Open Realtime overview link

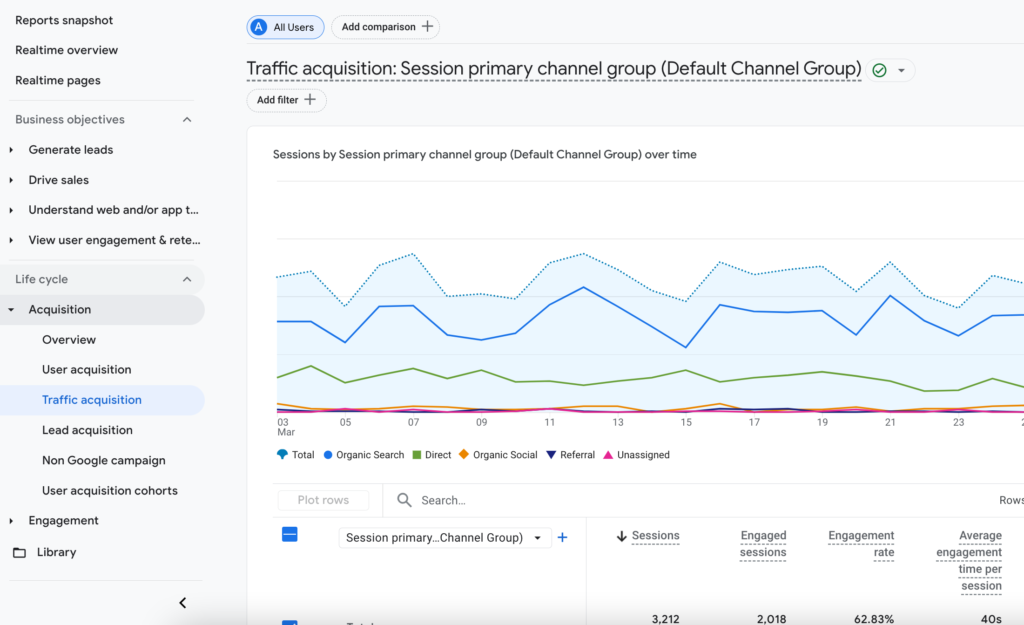tap(66, 50)
